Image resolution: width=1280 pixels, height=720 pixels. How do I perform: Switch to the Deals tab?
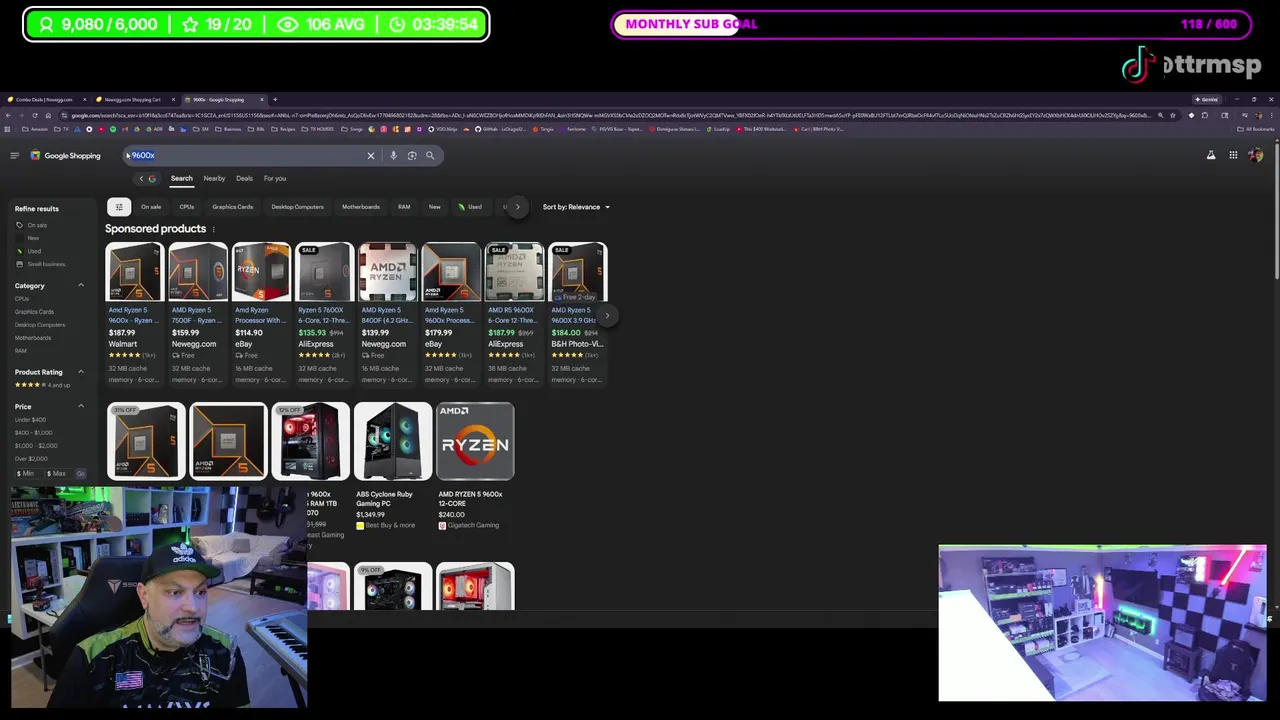[x=244, y=178]
